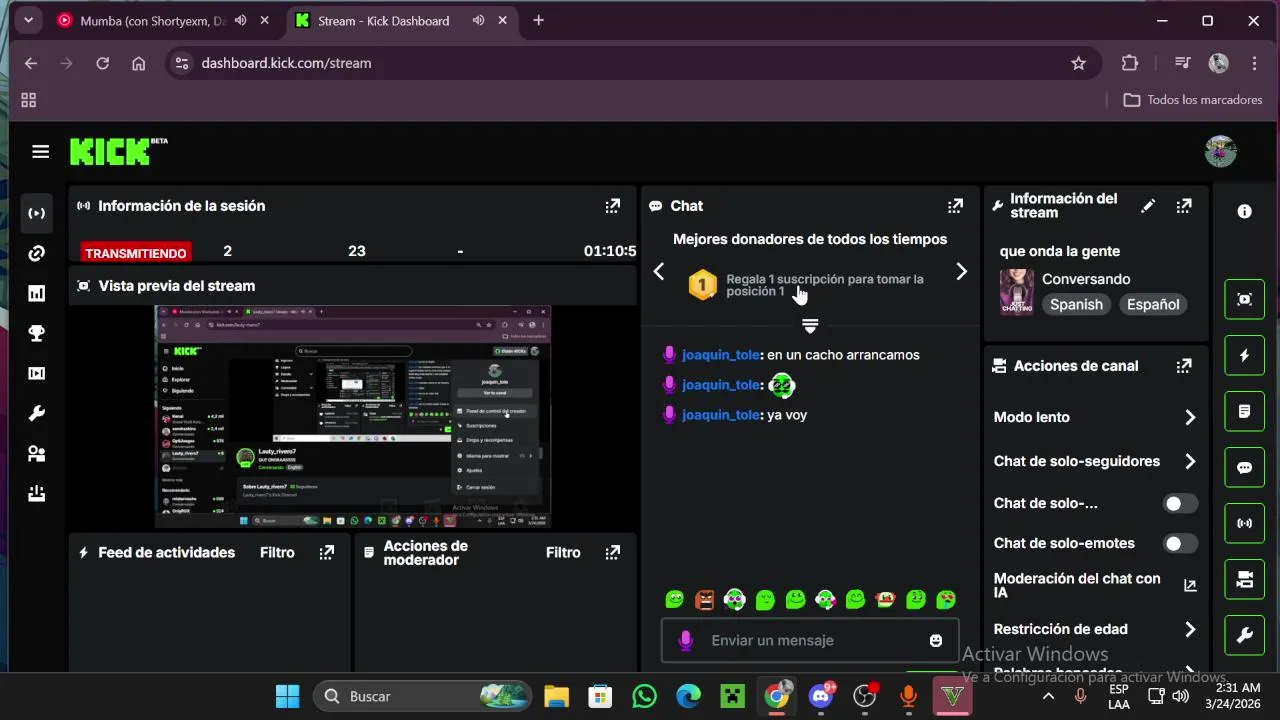Pop out the Feed de actividades panel
This screenshot has width=1280, height=720.
click(x=327, y=552)
